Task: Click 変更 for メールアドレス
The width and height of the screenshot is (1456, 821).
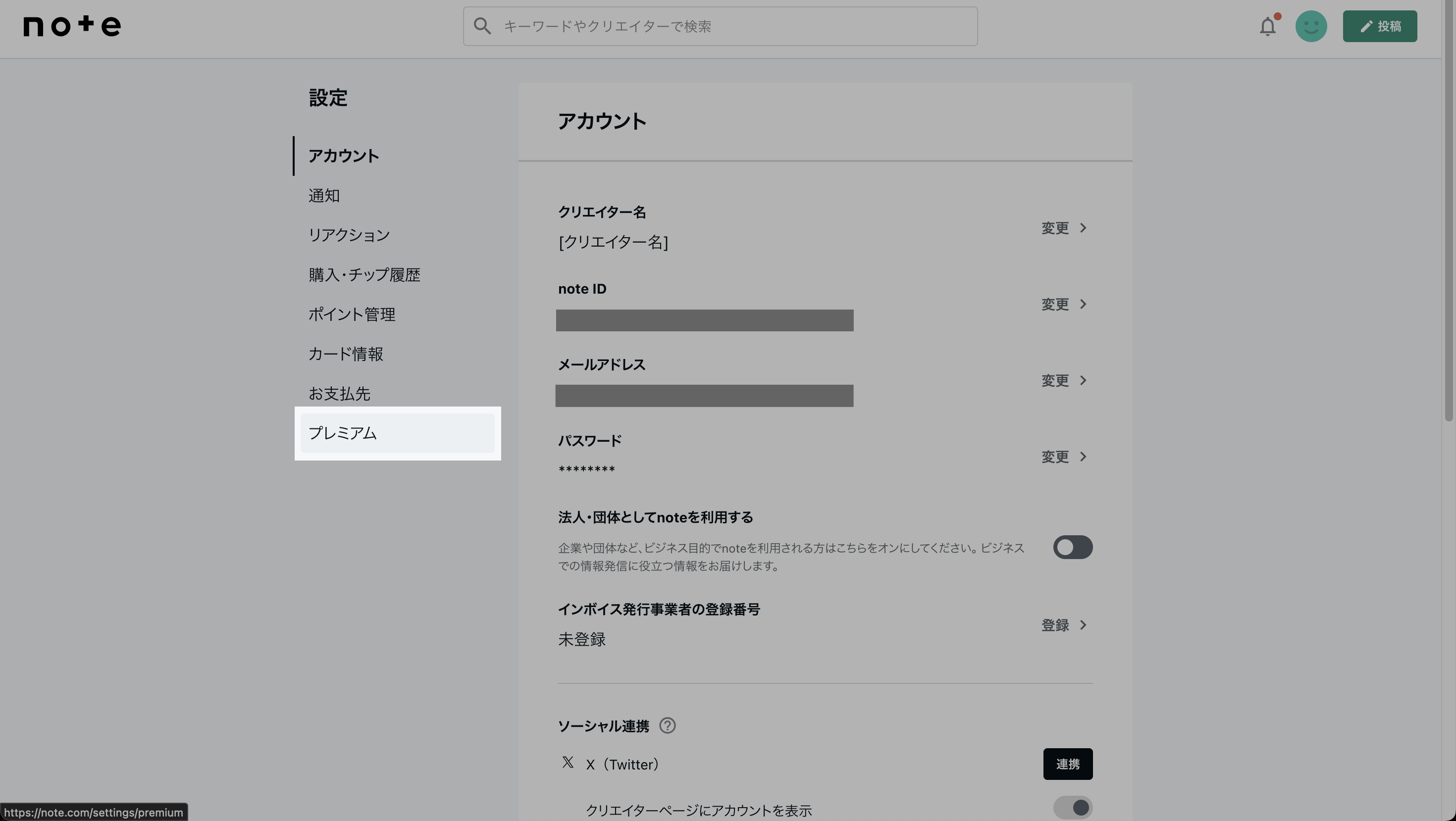Action: click(1064, 380)
